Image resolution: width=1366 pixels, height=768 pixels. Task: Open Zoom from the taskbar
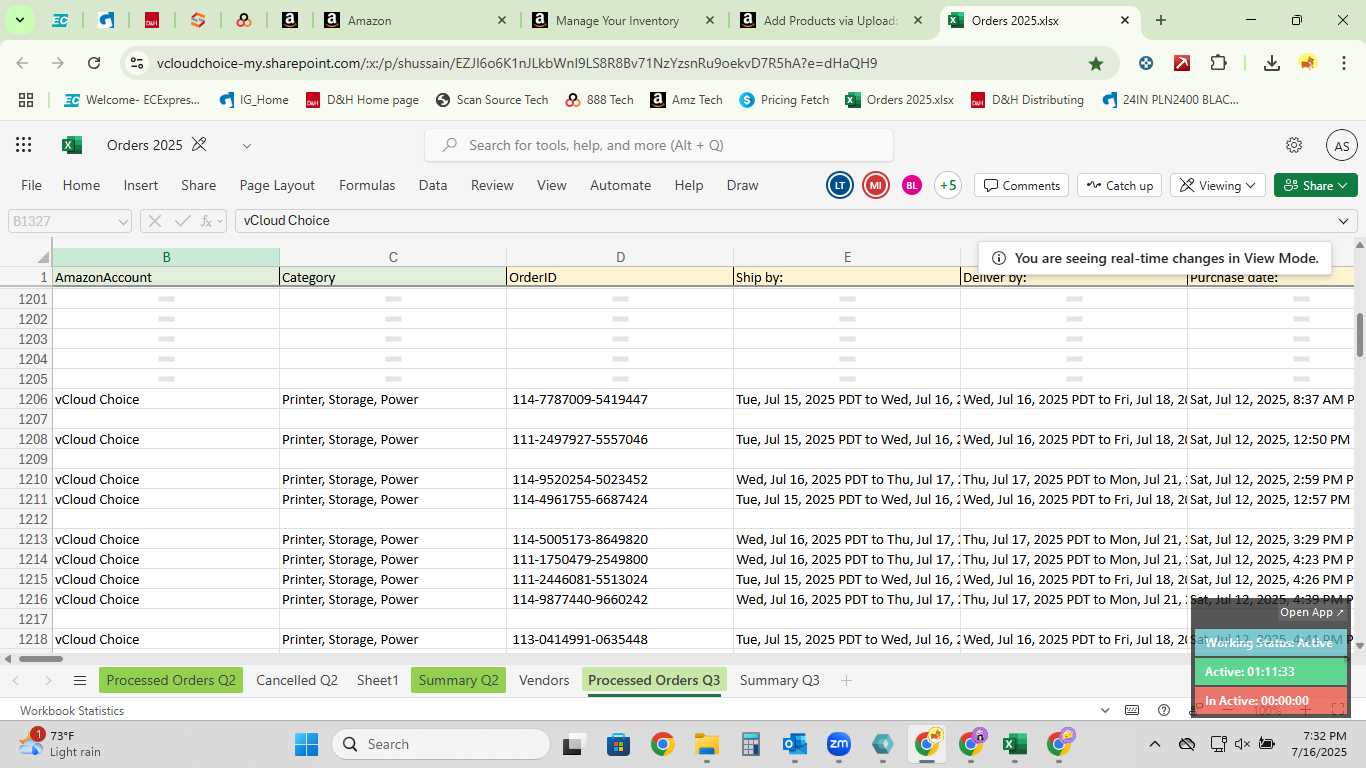(x=838, y=744)
